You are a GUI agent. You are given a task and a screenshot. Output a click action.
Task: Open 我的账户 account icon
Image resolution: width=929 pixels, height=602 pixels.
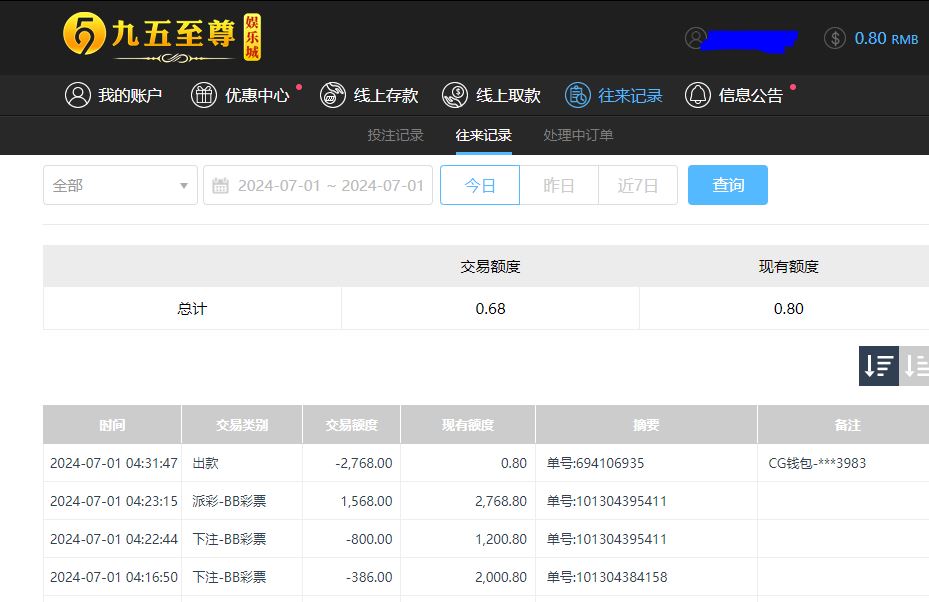tap(77, 95)
